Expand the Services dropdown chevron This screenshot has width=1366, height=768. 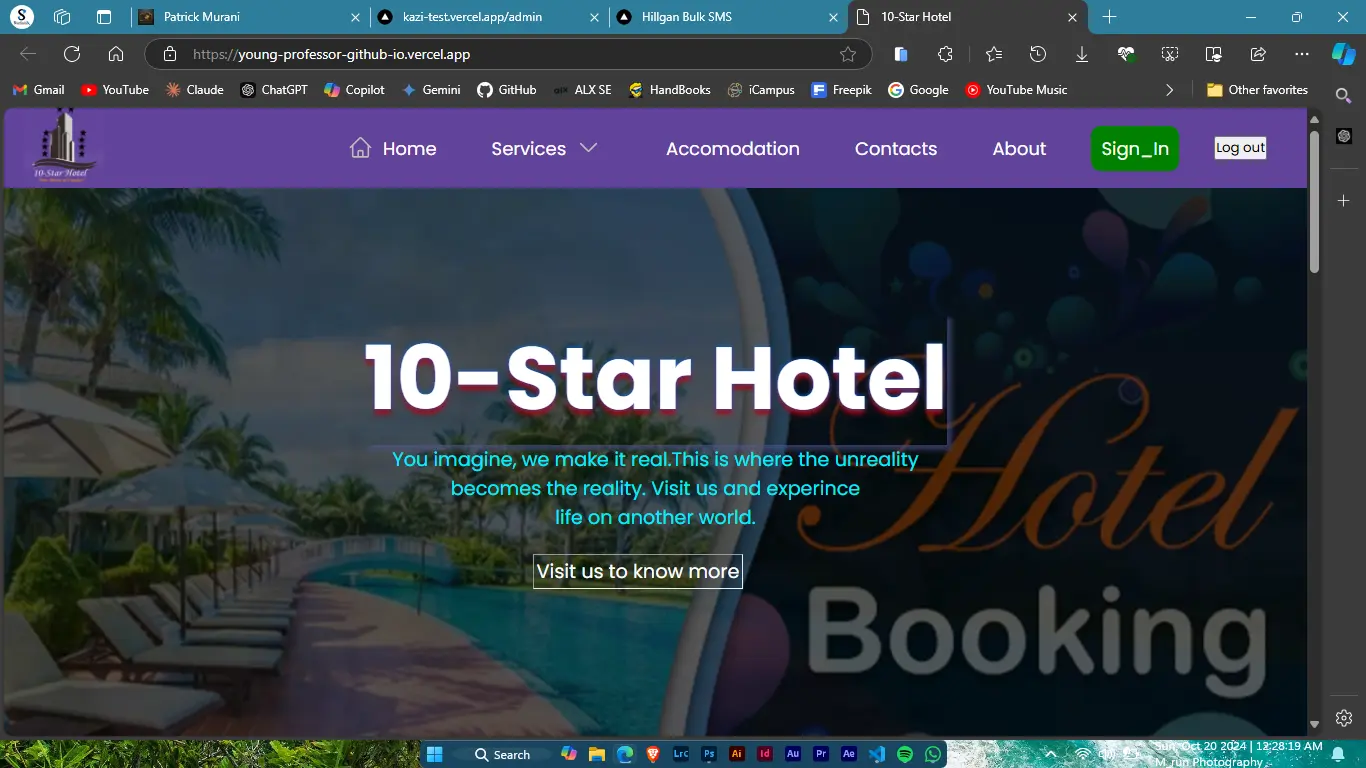click(x=589, y=147)
